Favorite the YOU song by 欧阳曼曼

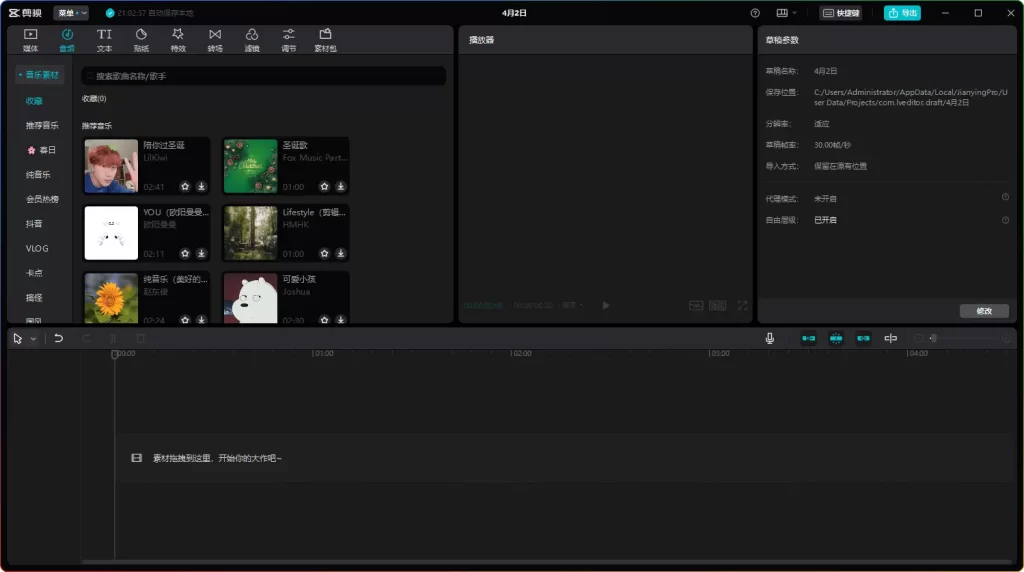tap(185, 253)
